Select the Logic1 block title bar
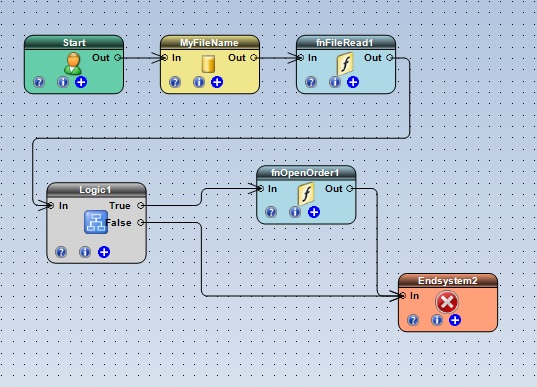Screen dimensions: 537x387 [96, 190]
